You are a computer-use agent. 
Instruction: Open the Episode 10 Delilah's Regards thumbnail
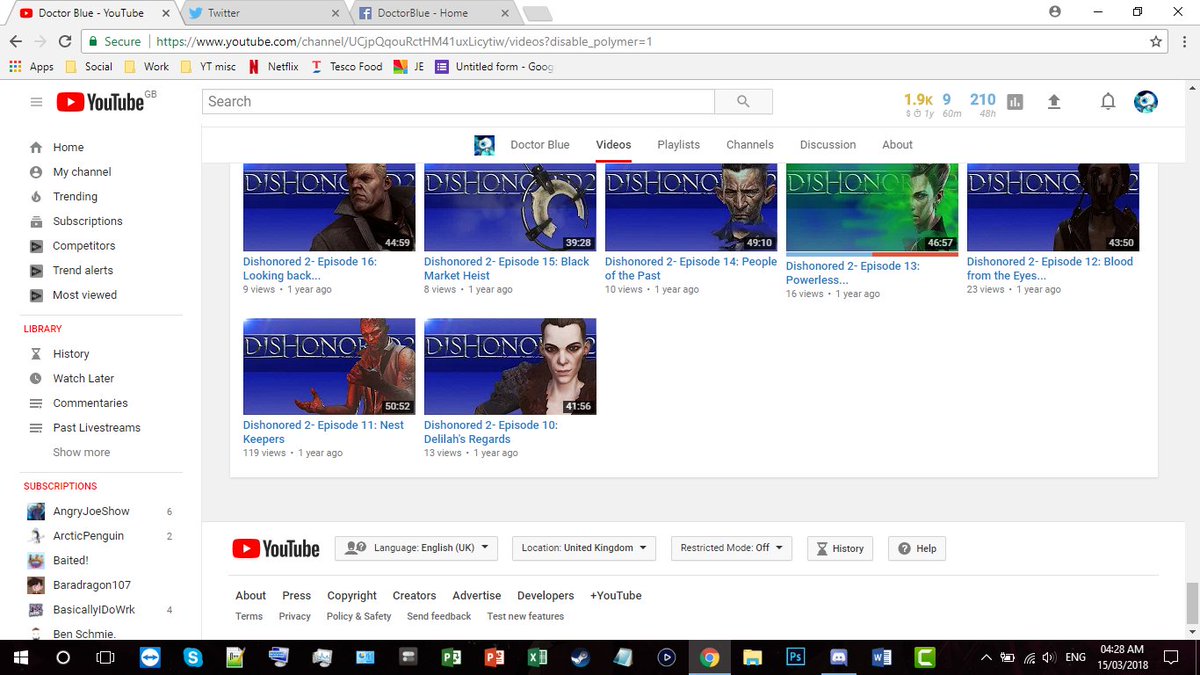point(510,365)
